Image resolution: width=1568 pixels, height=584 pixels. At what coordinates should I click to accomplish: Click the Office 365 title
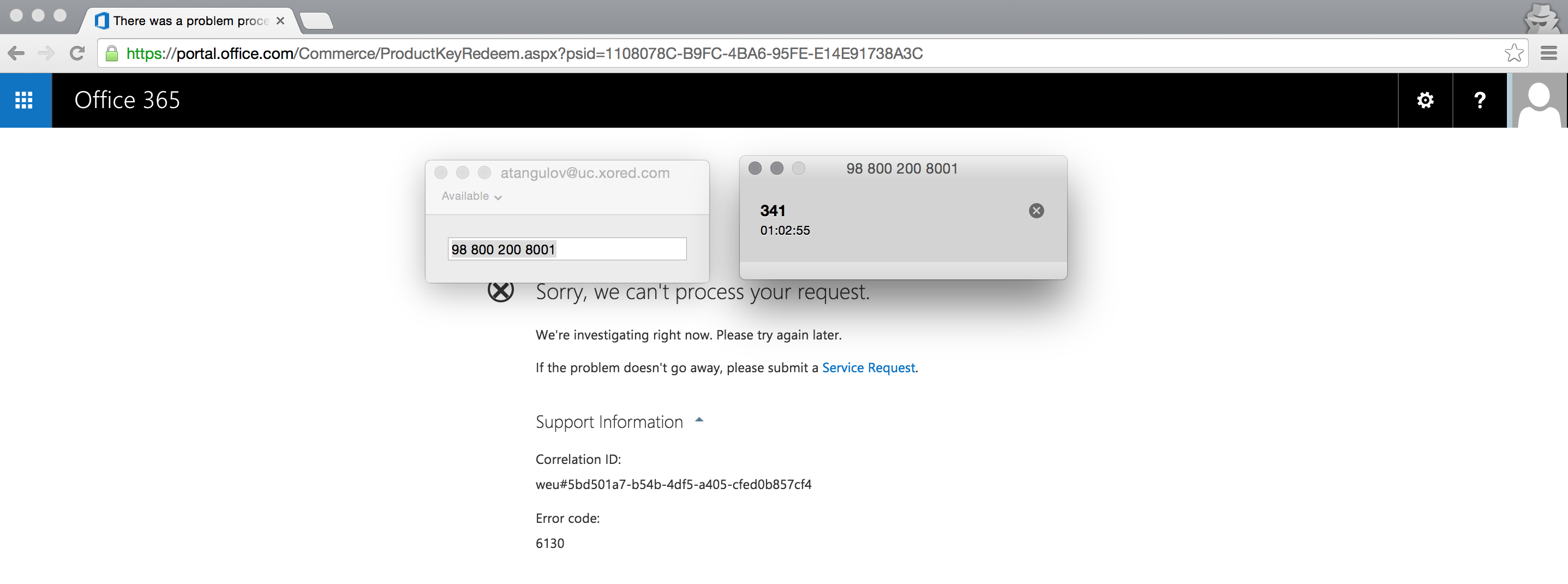pos(127,100)
